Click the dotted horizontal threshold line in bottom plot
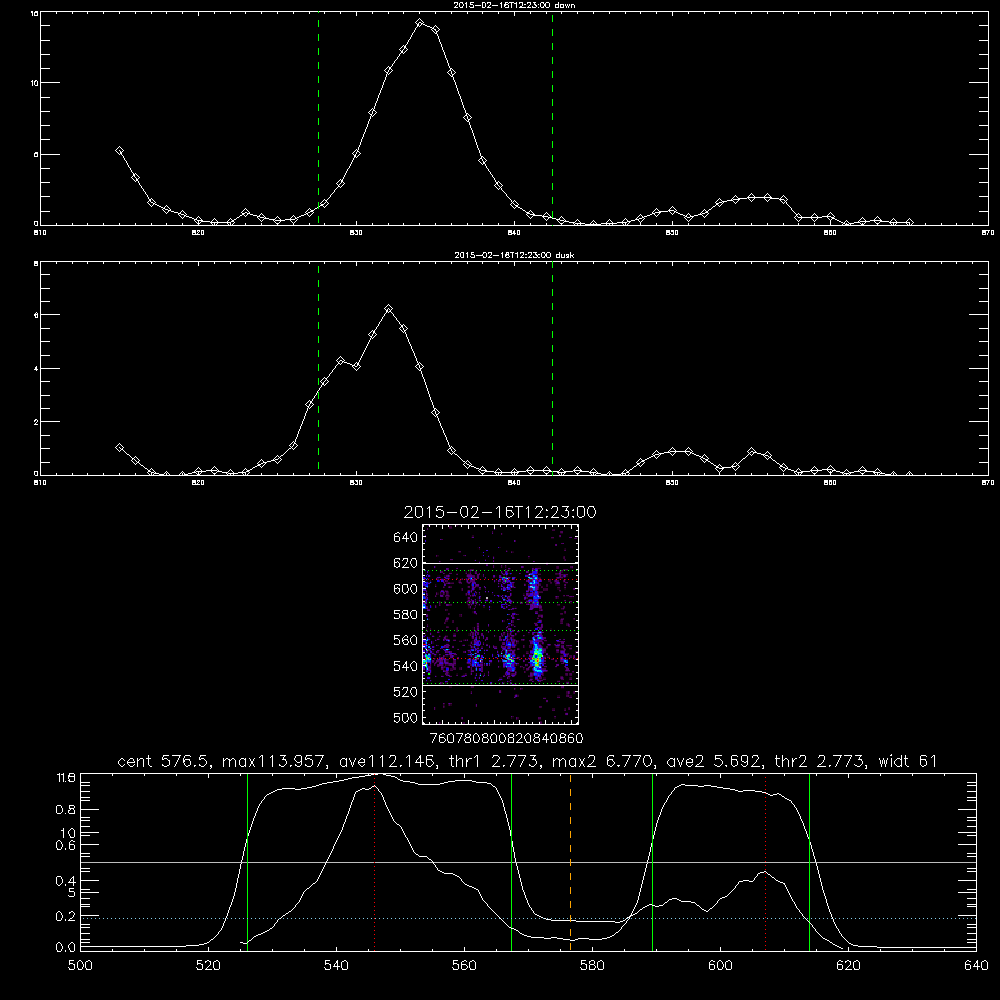This screenshot has height=1000, width=1000. tap(528, 918)
